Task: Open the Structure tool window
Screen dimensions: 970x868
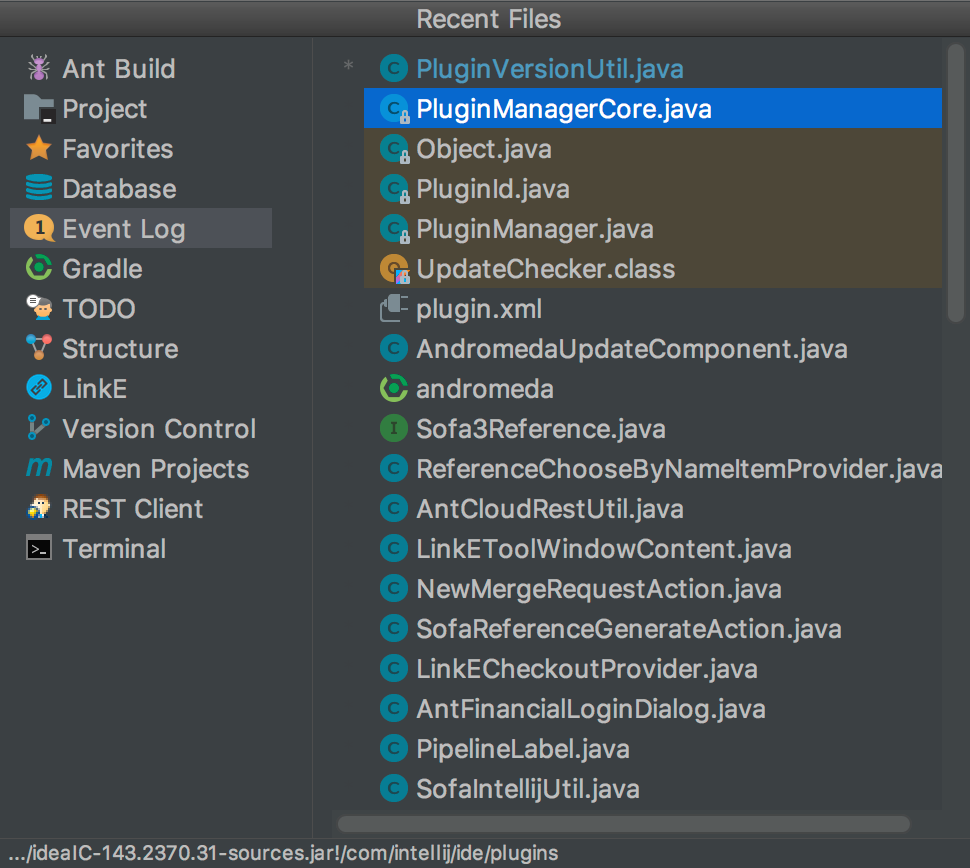Action: 141,348
